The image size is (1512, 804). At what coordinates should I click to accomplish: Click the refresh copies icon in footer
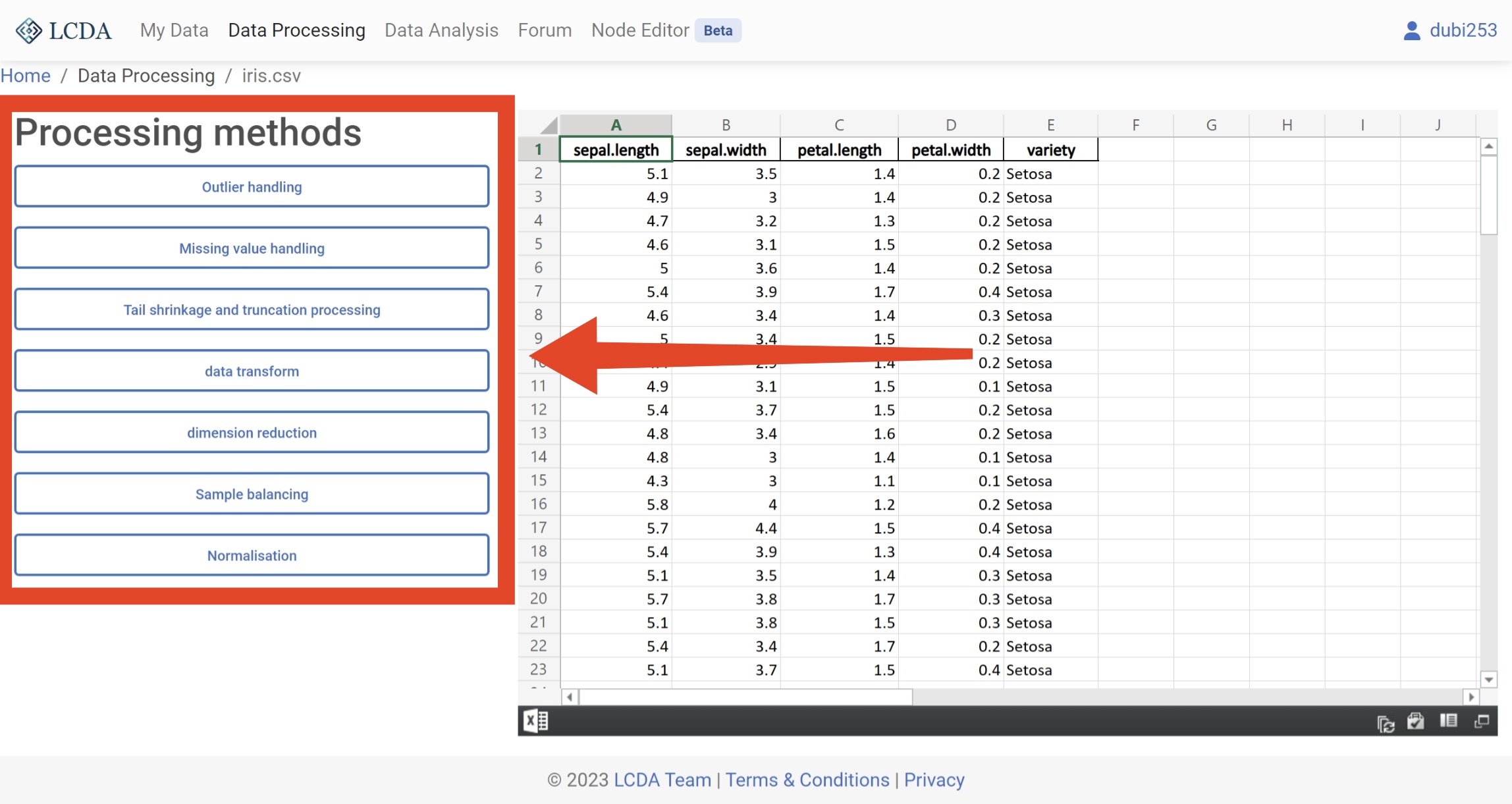[1386, 724]
